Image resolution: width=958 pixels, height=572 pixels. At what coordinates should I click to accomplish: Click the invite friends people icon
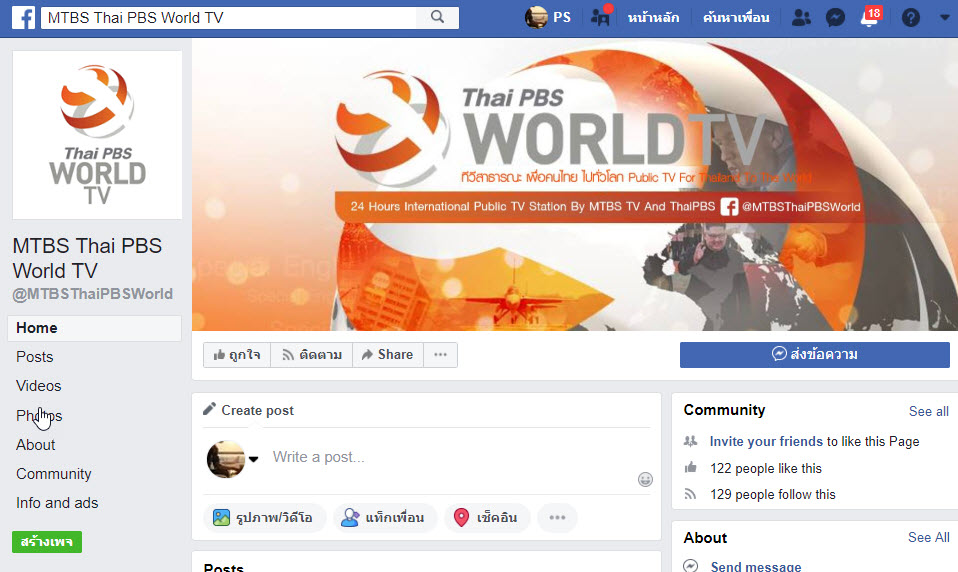[690, 441]
